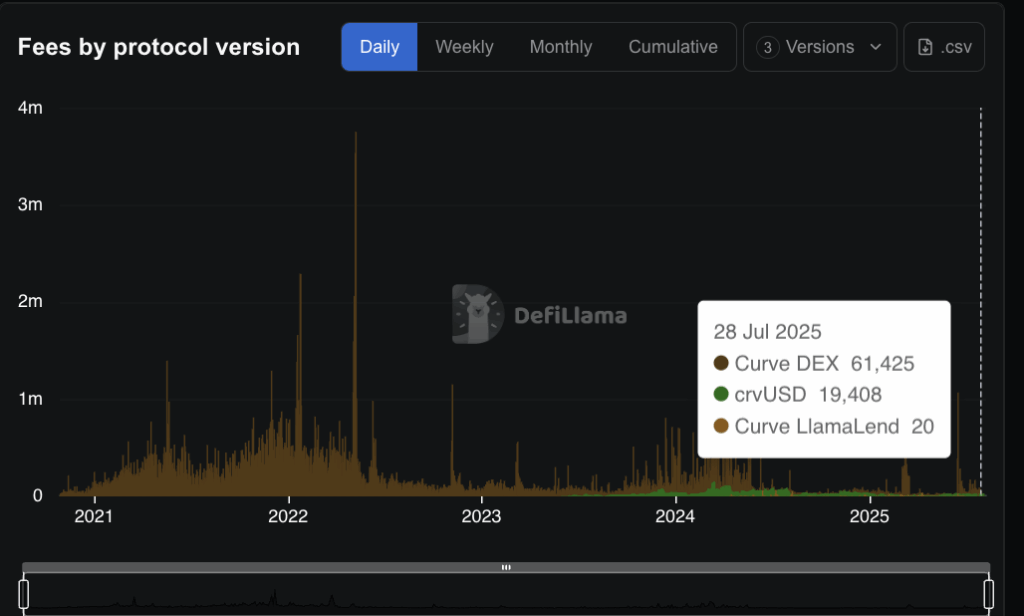1024x616 pixels.
Task: Click the crvUSD green legend dot
Action: click(721, 394)
